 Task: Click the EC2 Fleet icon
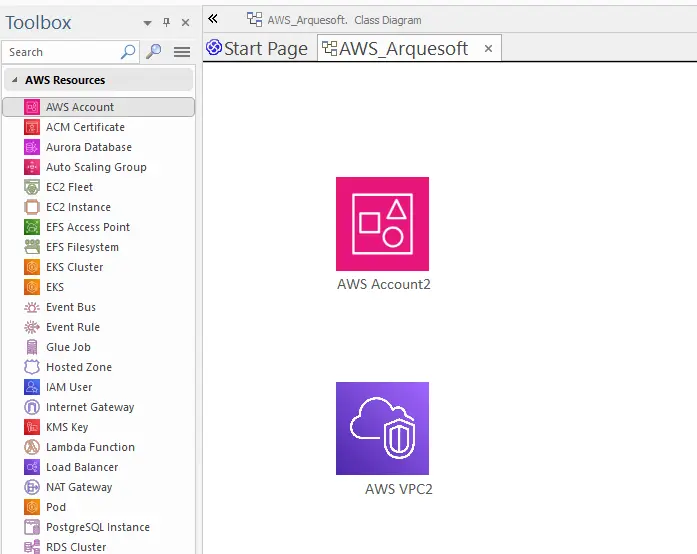pos(32,187)
